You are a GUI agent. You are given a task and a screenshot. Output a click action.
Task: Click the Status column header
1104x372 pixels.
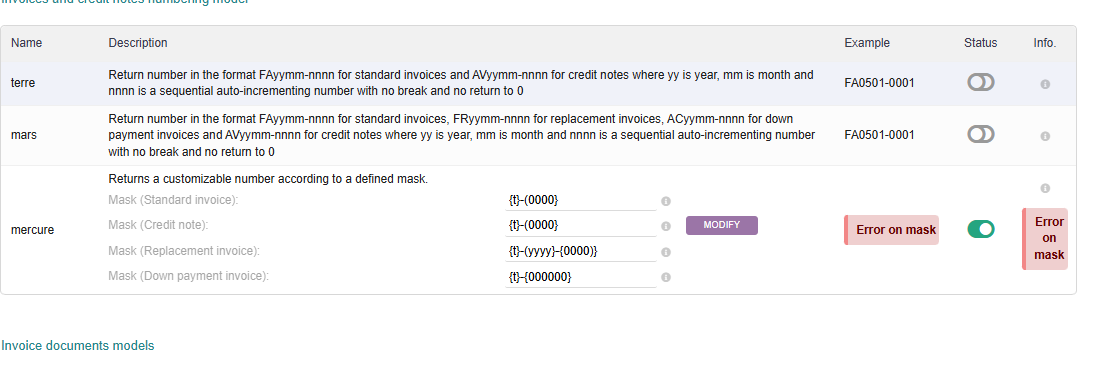click(980, 43)
